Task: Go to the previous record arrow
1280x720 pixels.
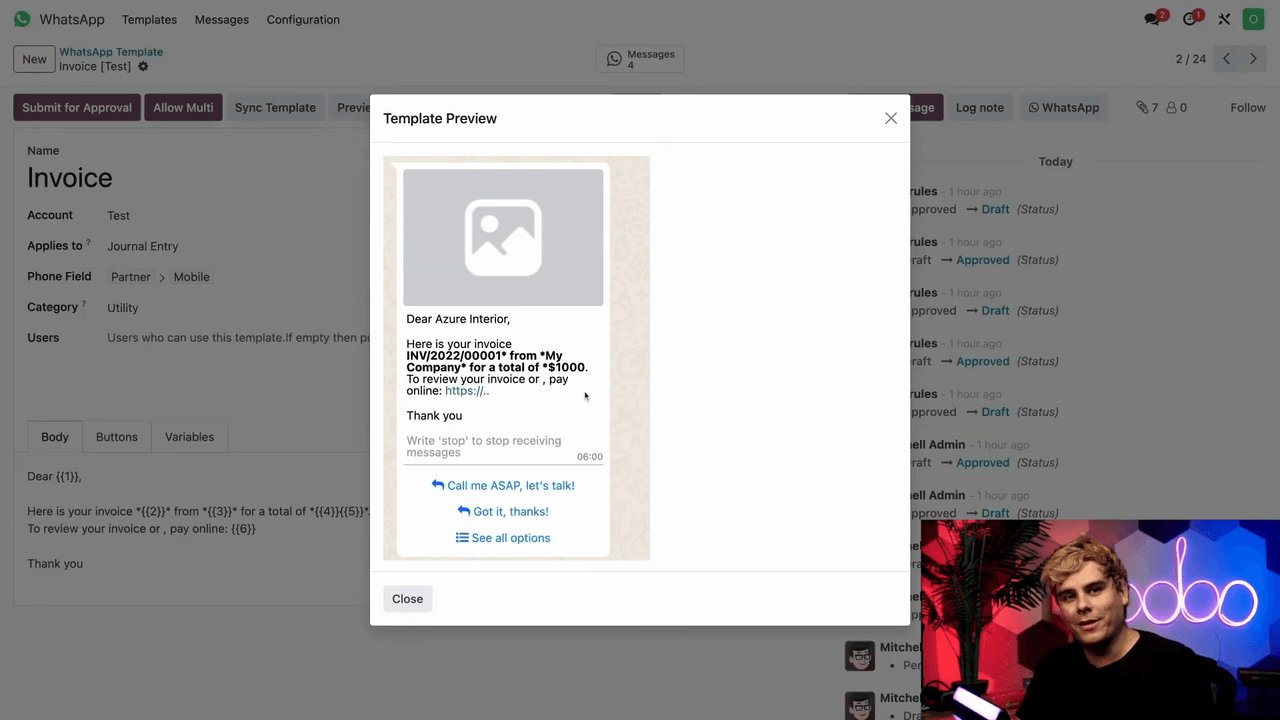Action: click(x=1227, y=59)
